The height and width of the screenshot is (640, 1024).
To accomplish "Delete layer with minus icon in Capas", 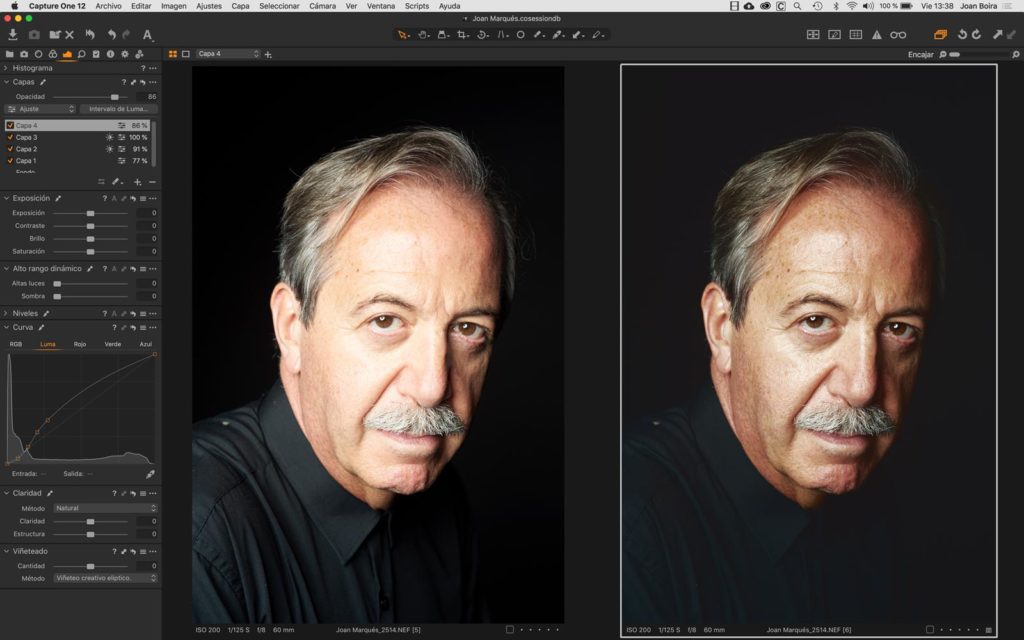I will (152, 182).
